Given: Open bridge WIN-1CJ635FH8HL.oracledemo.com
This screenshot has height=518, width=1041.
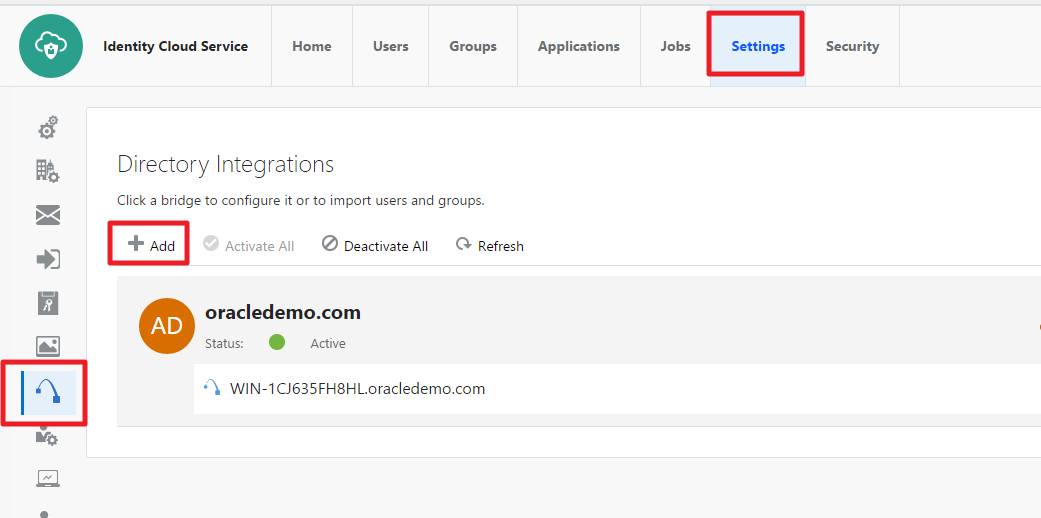Looking at the screenshot, I should [357, 388].
